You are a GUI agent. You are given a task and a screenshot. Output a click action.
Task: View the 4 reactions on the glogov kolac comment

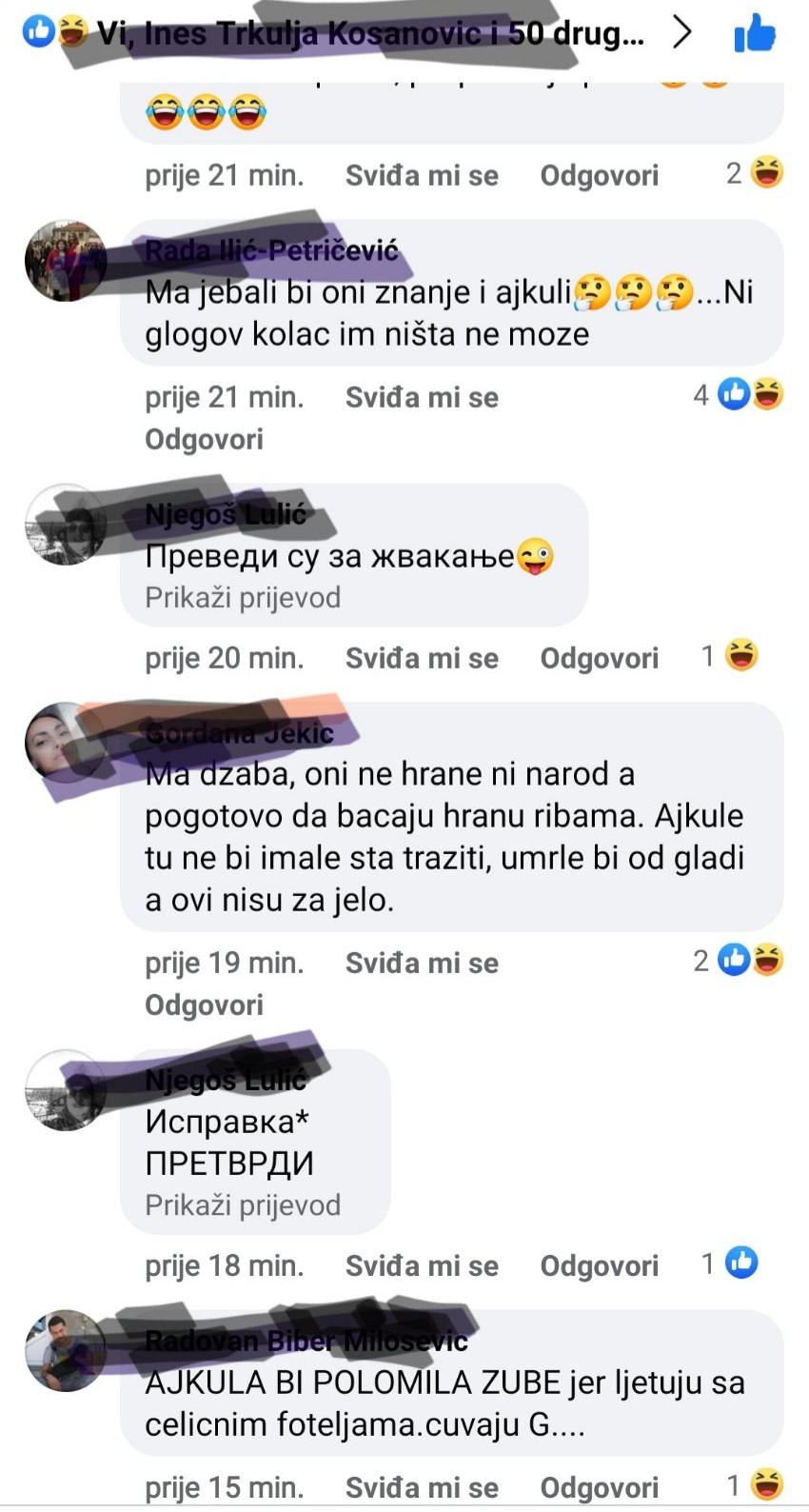(x=738, y=393)
